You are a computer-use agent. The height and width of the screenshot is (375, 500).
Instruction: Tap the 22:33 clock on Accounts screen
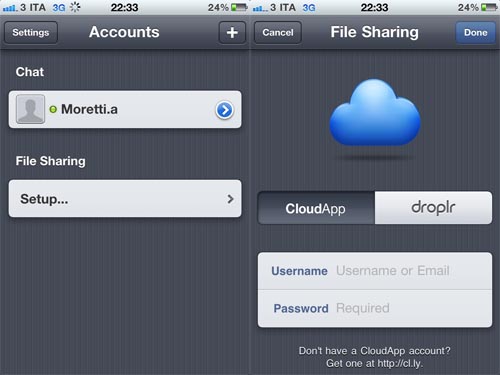click(124, 7)
